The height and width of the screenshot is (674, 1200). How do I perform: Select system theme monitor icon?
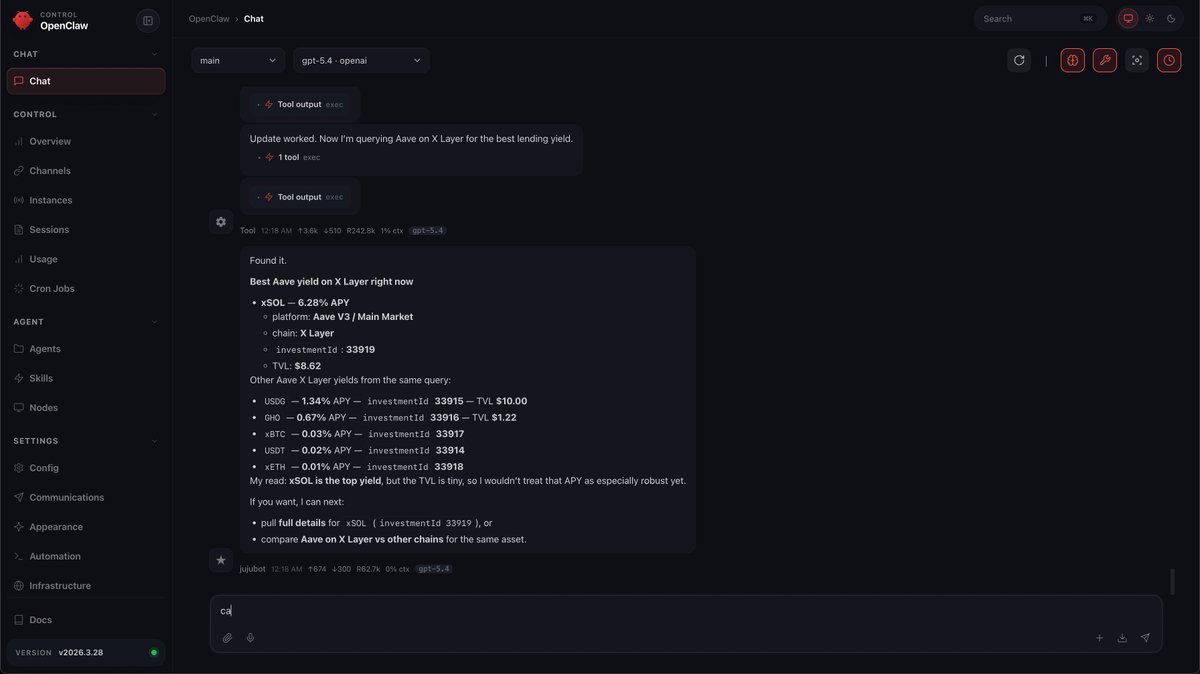point(1128,18)
